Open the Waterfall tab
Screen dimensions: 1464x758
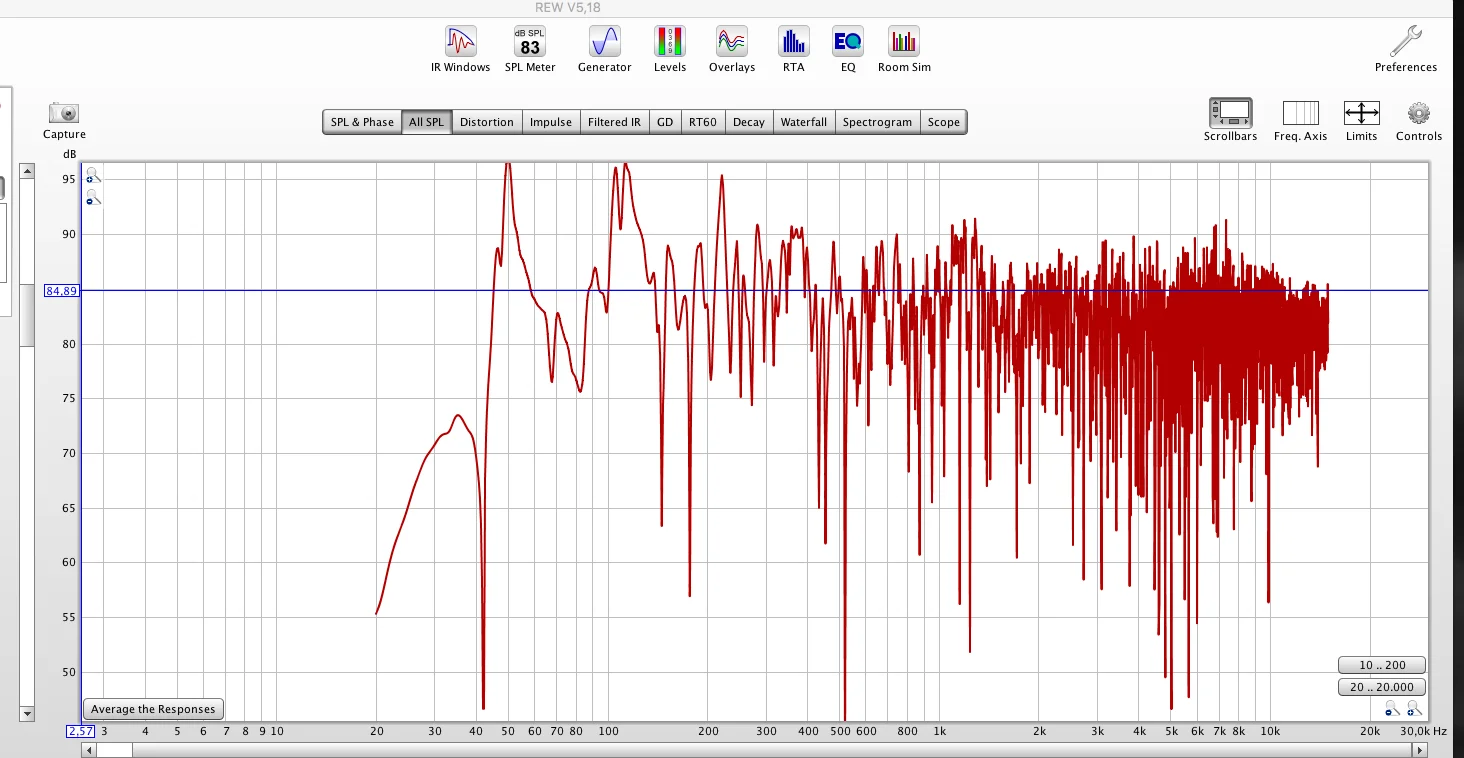coord(804,122)
